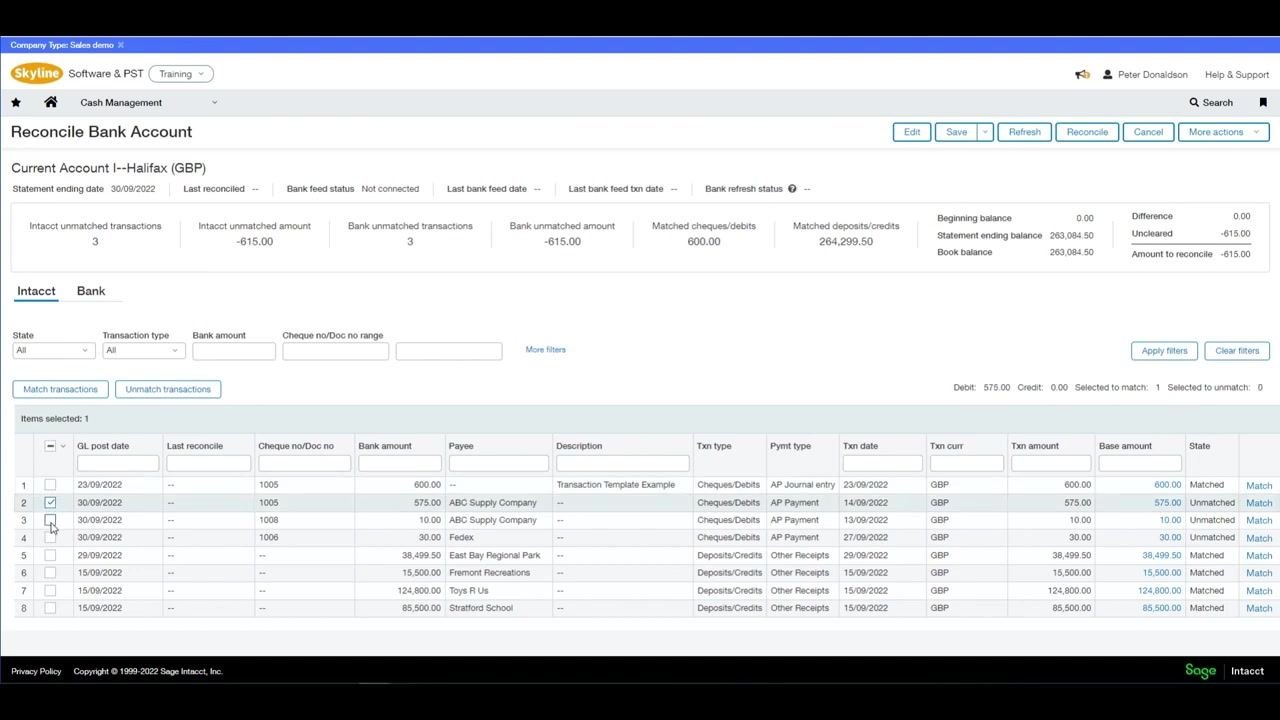The image size is (1280, 720).
Task: Check the Fedex row checkbox
Action: tap(50, 538)
